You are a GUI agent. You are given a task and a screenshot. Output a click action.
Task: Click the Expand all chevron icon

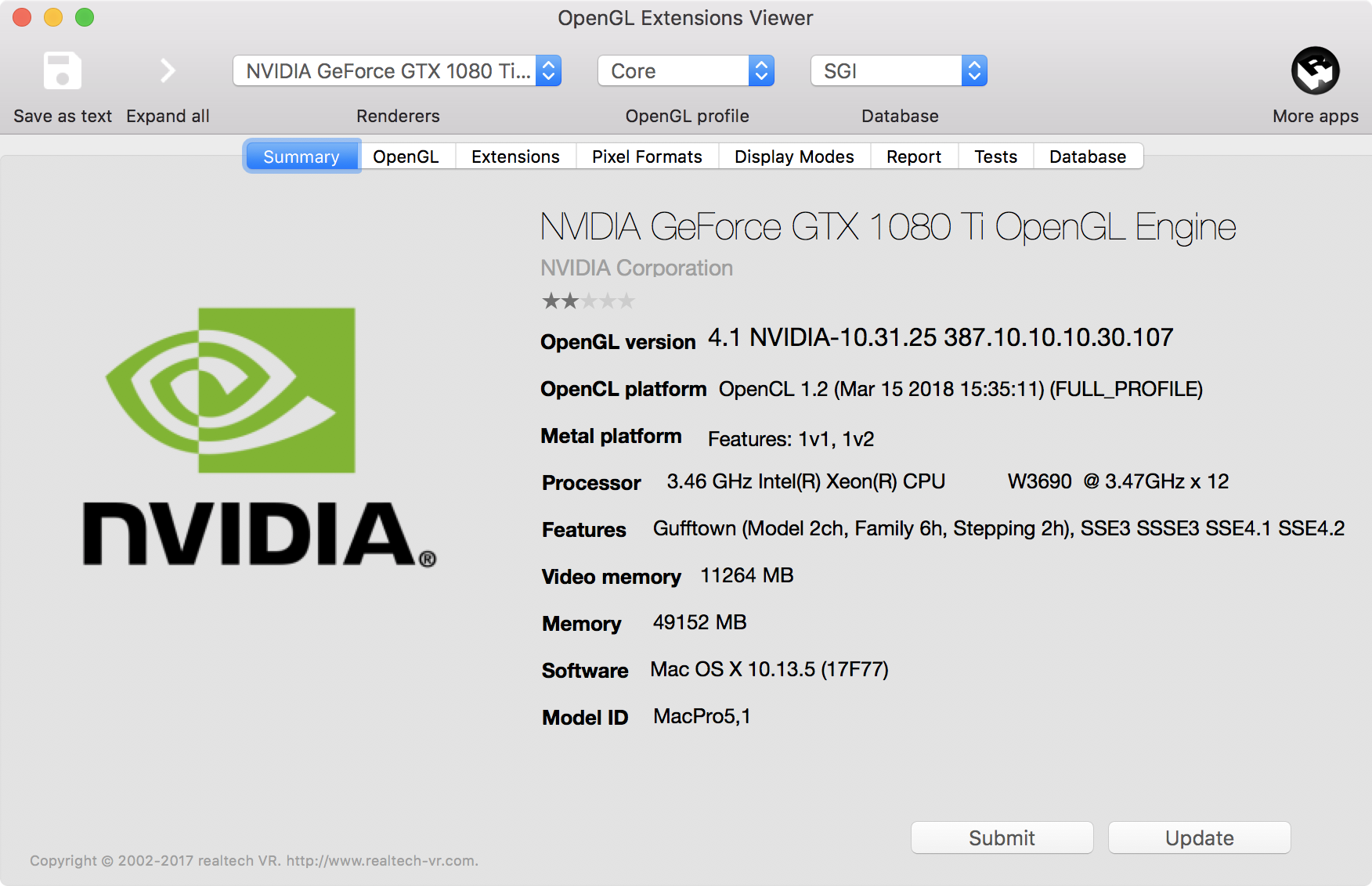(167, 70)
